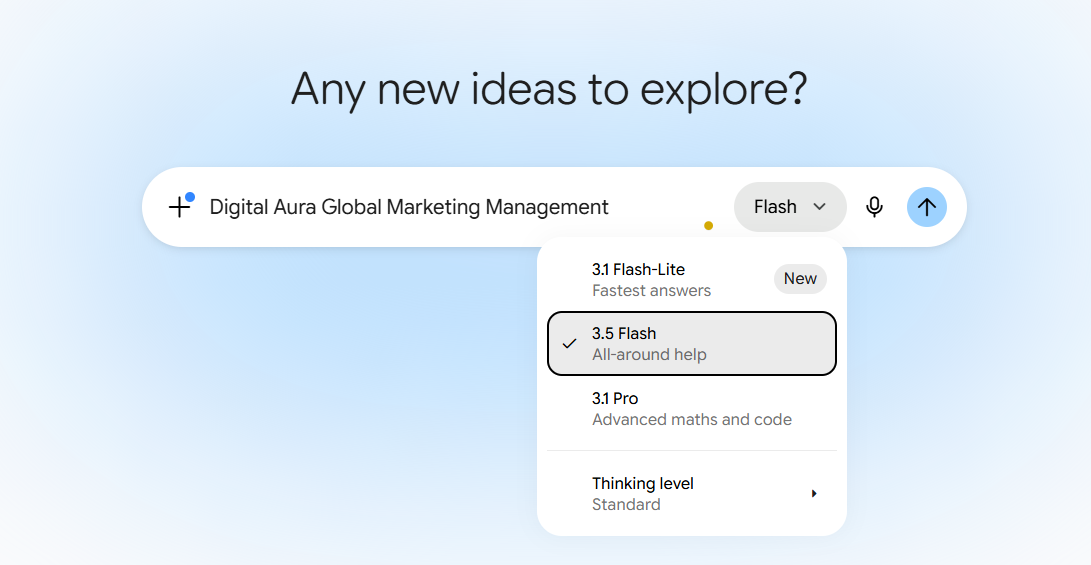Viewport: 1091px width, 565px height.
Task: Click the arrow next to Thinking level
Action: (x=814, y=494)
